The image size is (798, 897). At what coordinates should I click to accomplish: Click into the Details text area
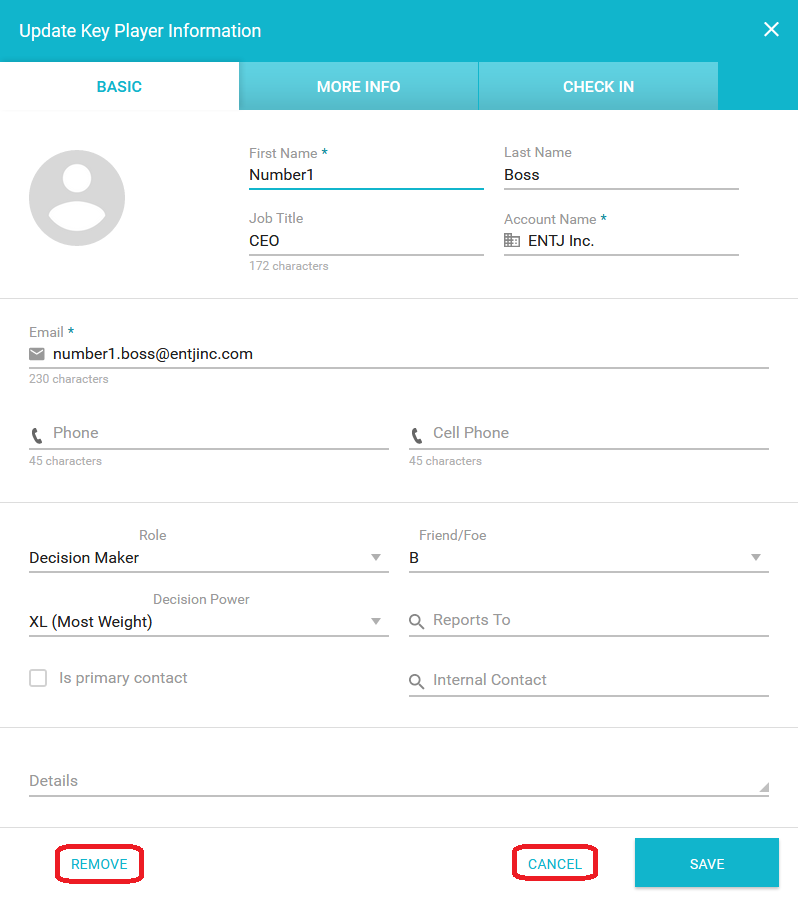click(399, 781)
